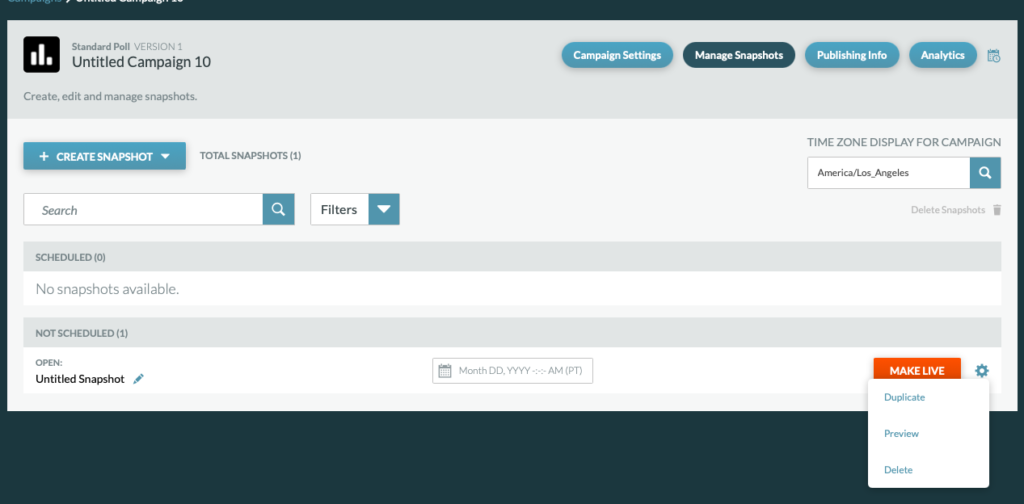Open Campaign Settings tab
The image size is (1024, 504).
[616, 55]
